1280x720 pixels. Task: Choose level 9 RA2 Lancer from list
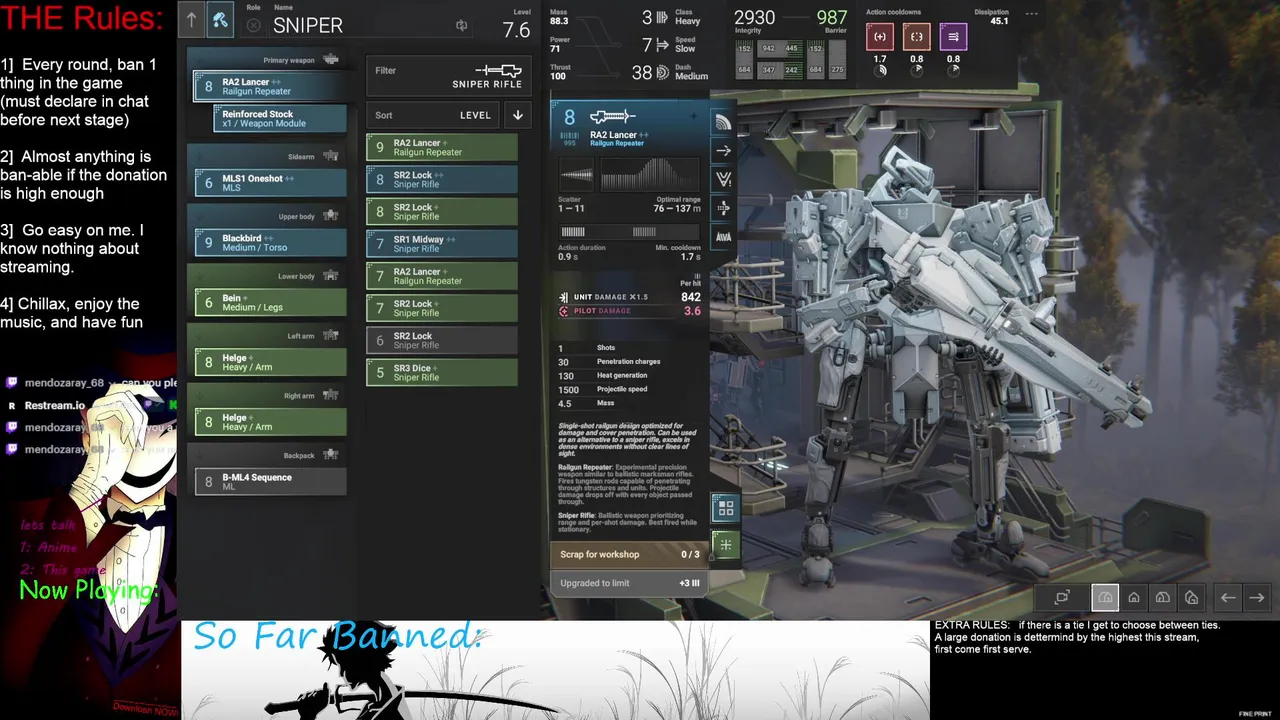[x=442, y=147]
